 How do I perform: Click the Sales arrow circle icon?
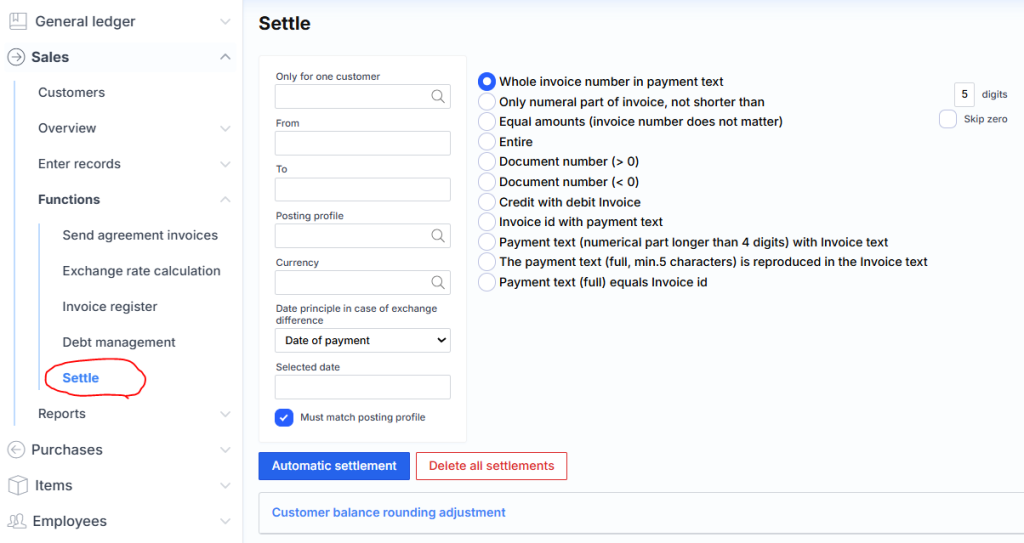[x=16, y=57]
